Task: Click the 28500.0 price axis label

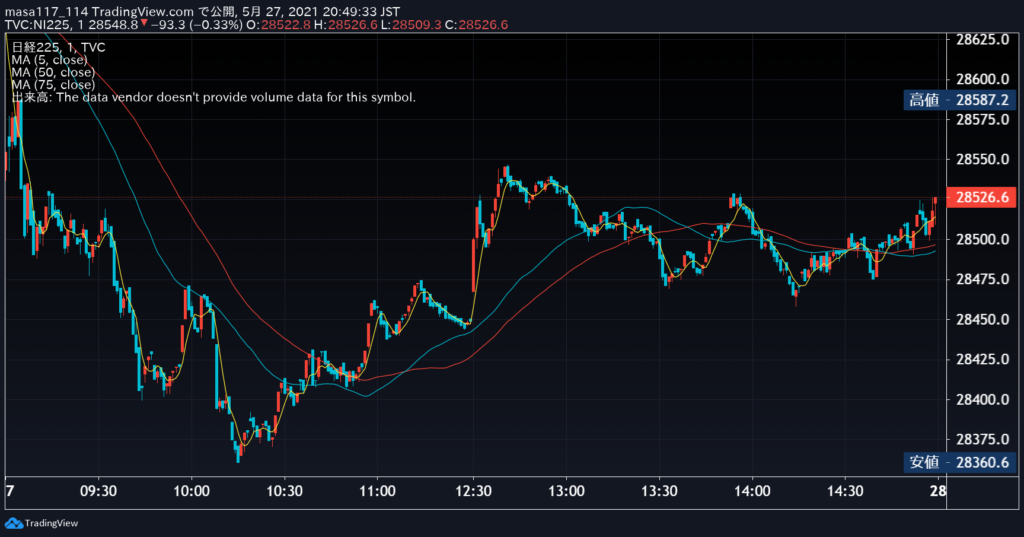Action: pos(982,239)
